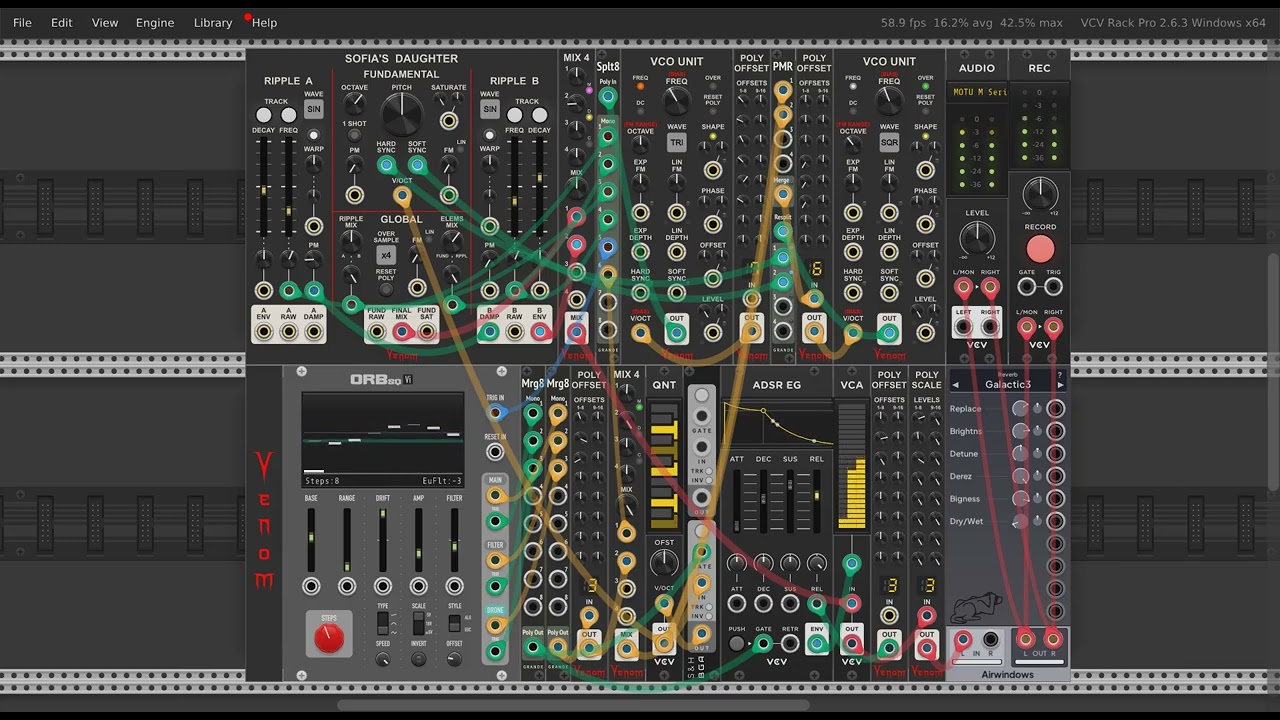Open the Engine menu
The width and height of the screenshot is (1280, 720).
(x=155, y=22)
